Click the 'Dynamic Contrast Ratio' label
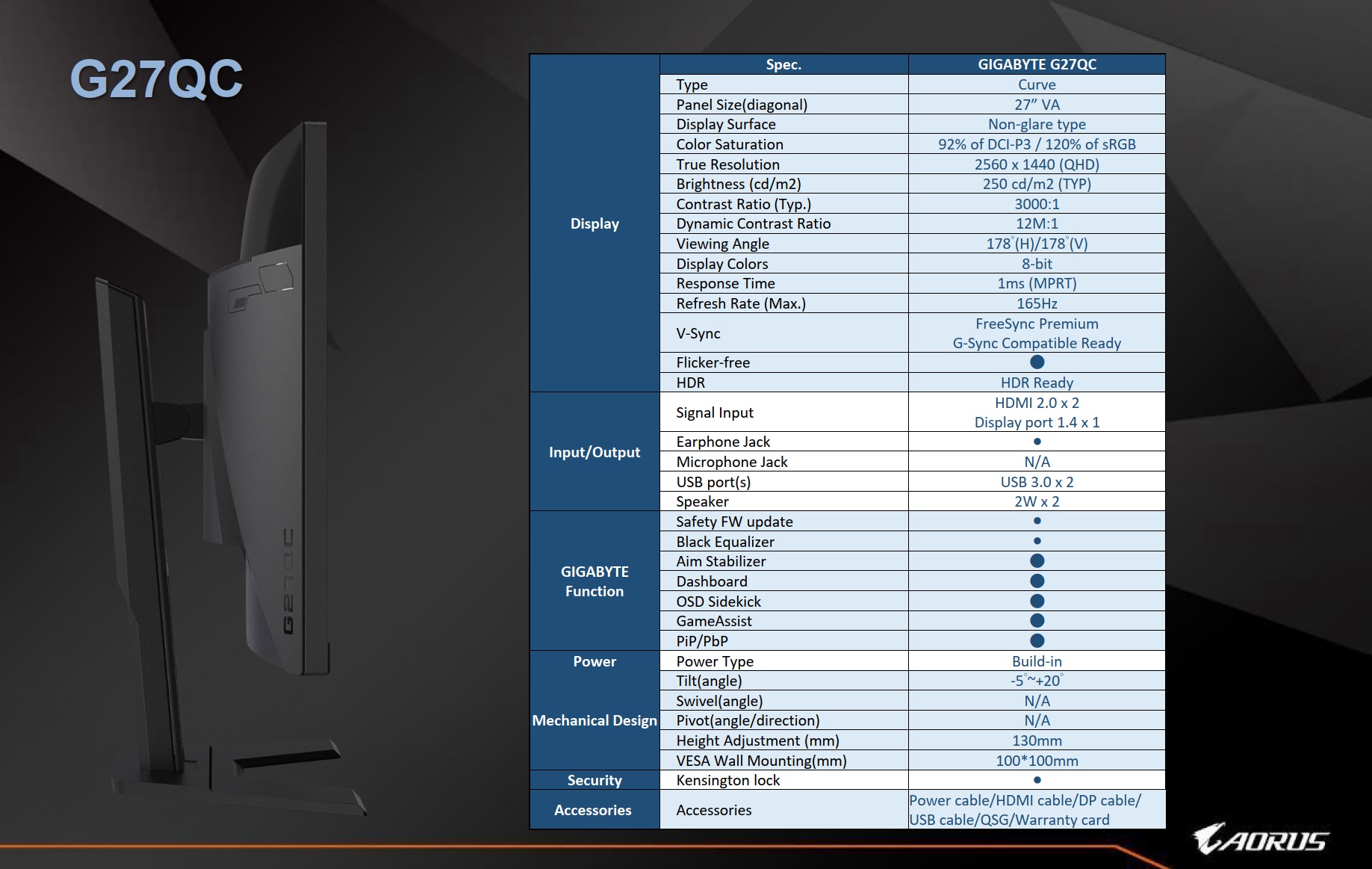1372x869 pixels. tap(753, 223)
